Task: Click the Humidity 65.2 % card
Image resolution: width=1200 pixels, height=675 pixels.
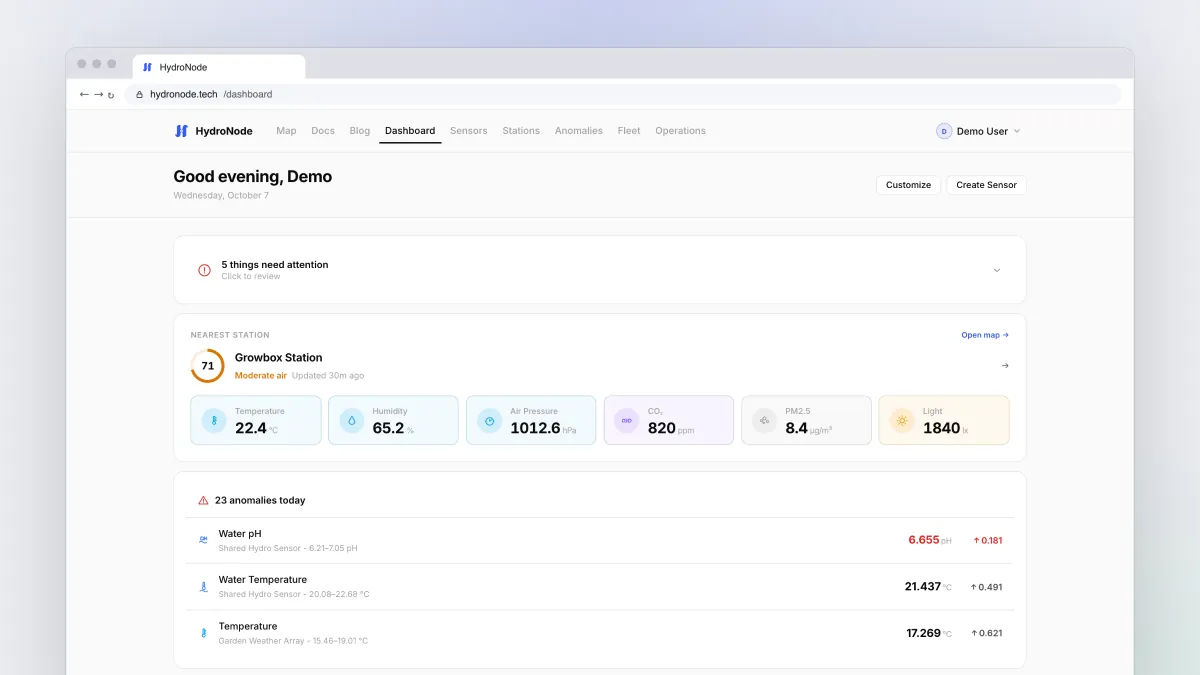Action: [x=393, y=420]
